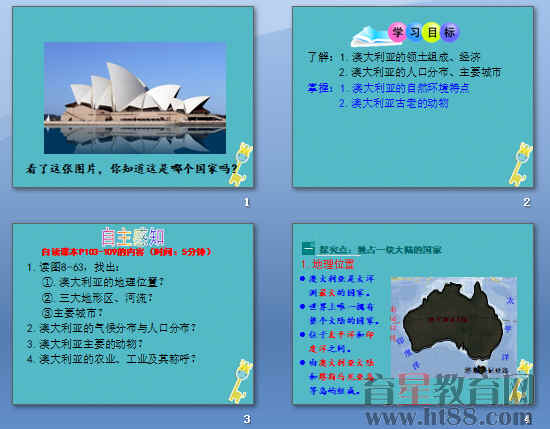Click the teal square icon beside 探究点

[x=308, y=248]
